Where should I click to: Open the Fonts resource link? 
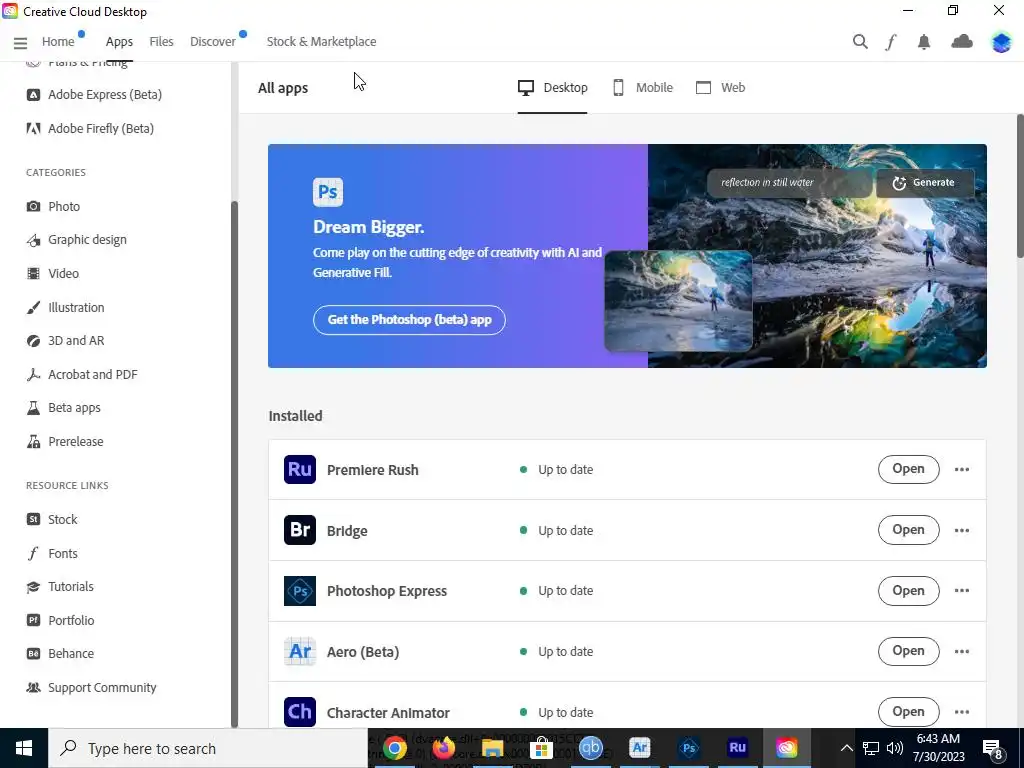click(52, 554)
